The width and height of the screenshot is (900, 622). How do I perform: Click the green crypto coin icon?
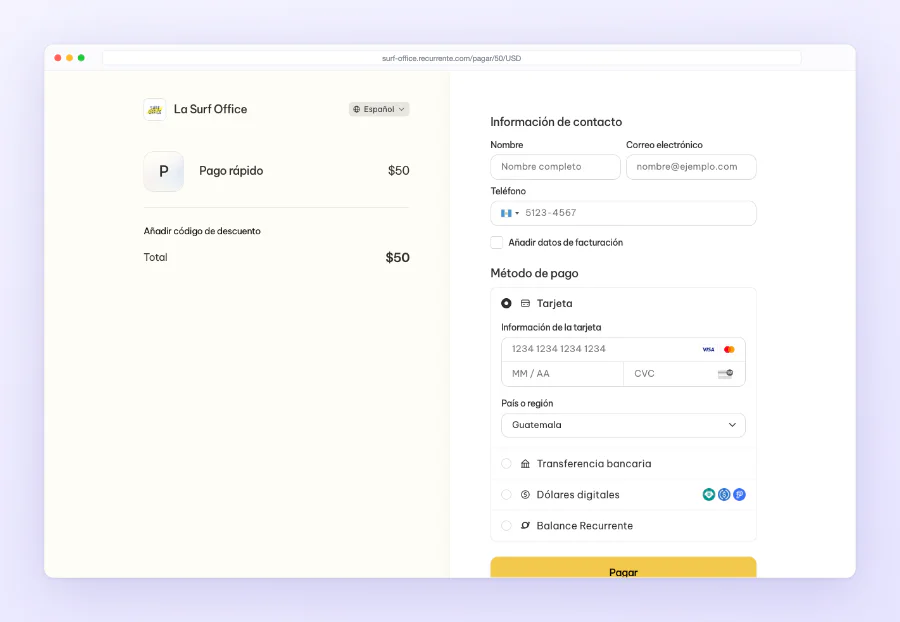click(x=709, y=495)
